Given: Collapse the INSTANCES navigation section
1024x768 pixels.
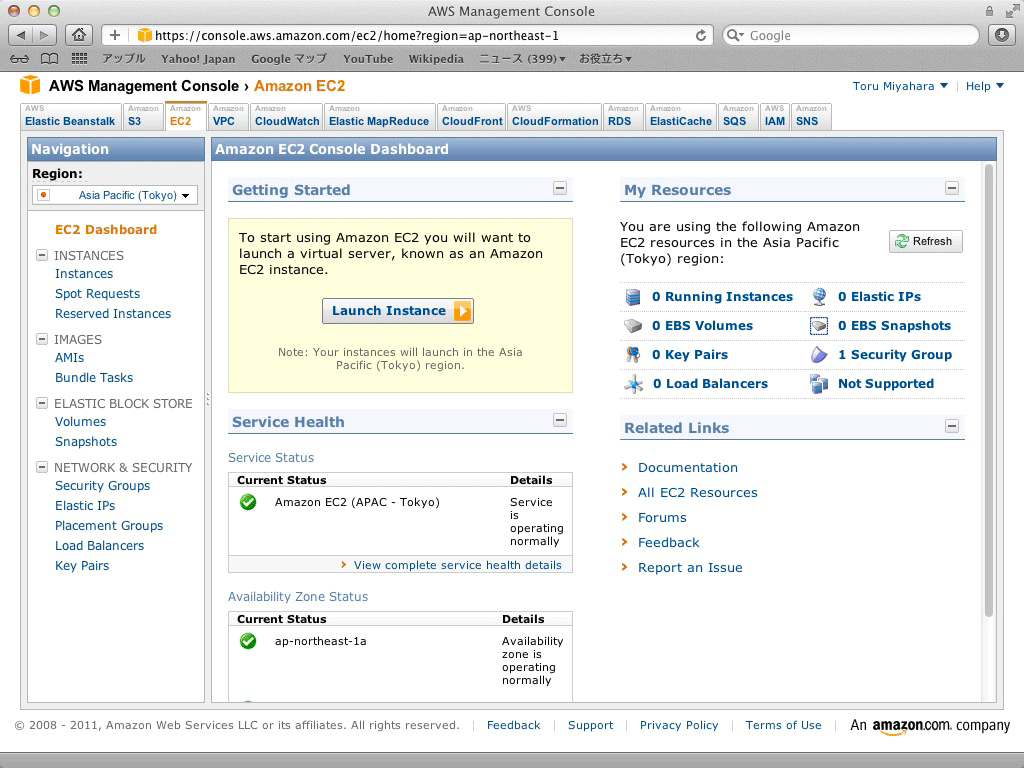Looking at the screenshot, I should (42, 255).
